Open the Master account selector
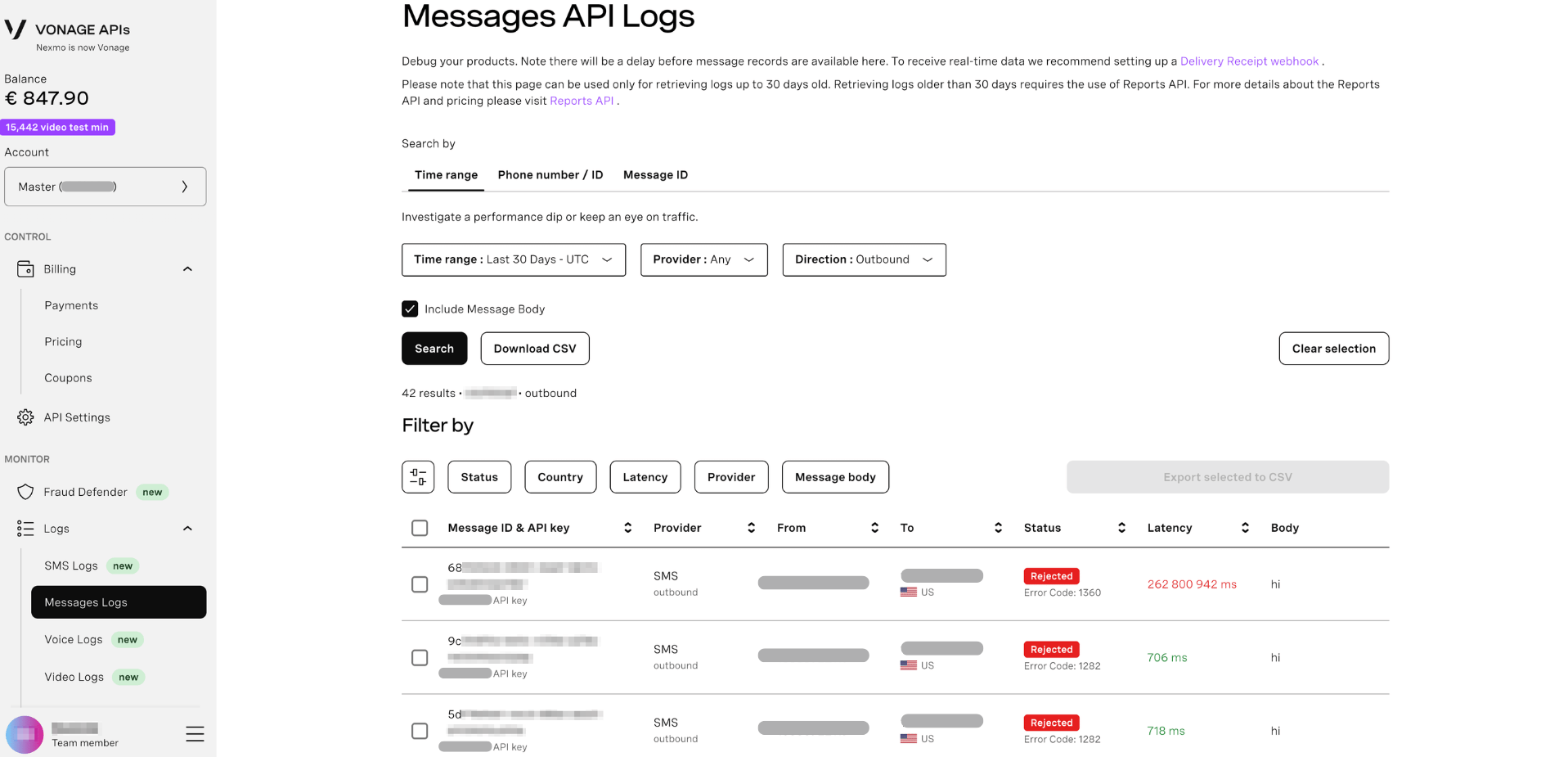Screen dimensions: 1568x757 click(x=106, y=187)
